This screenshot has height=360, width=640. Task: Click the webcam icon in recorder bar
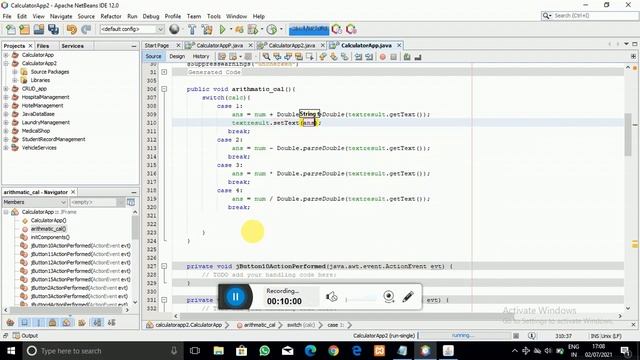coord(389,296)
